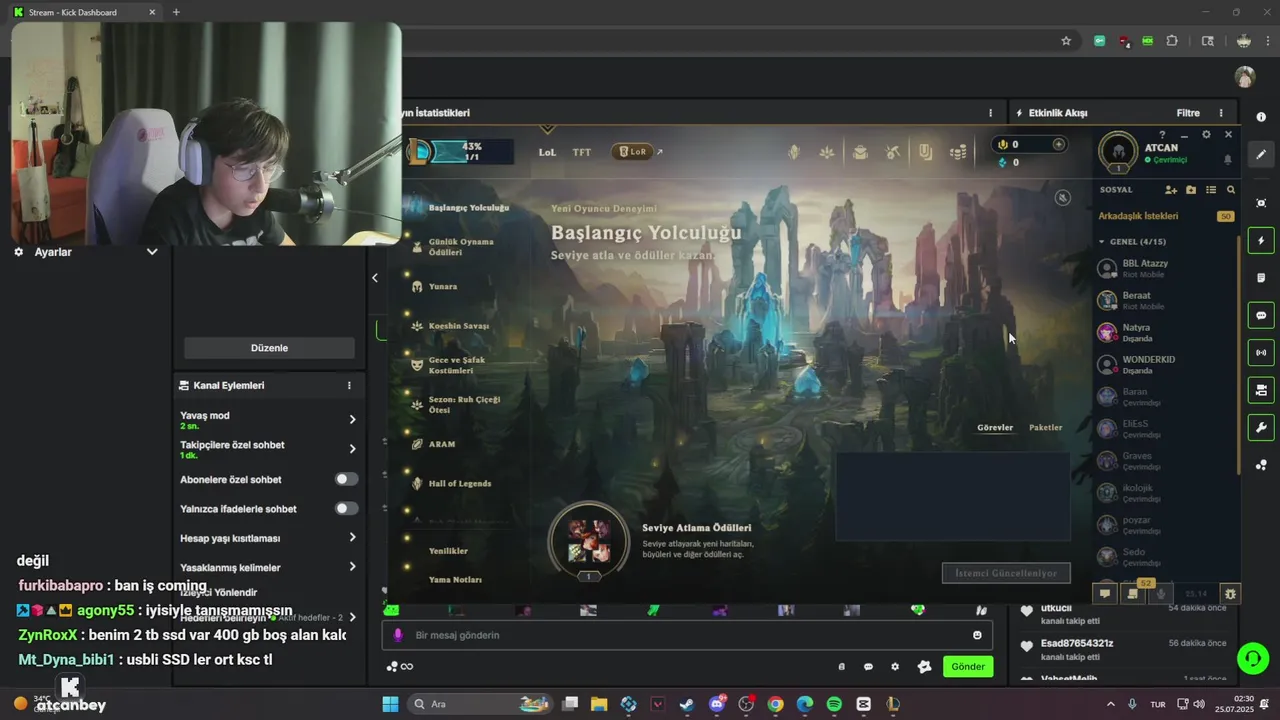This screenshot has height=720, width=1280.
Task: Open chat settings gear beside Gönder
Action: point(895,667)
